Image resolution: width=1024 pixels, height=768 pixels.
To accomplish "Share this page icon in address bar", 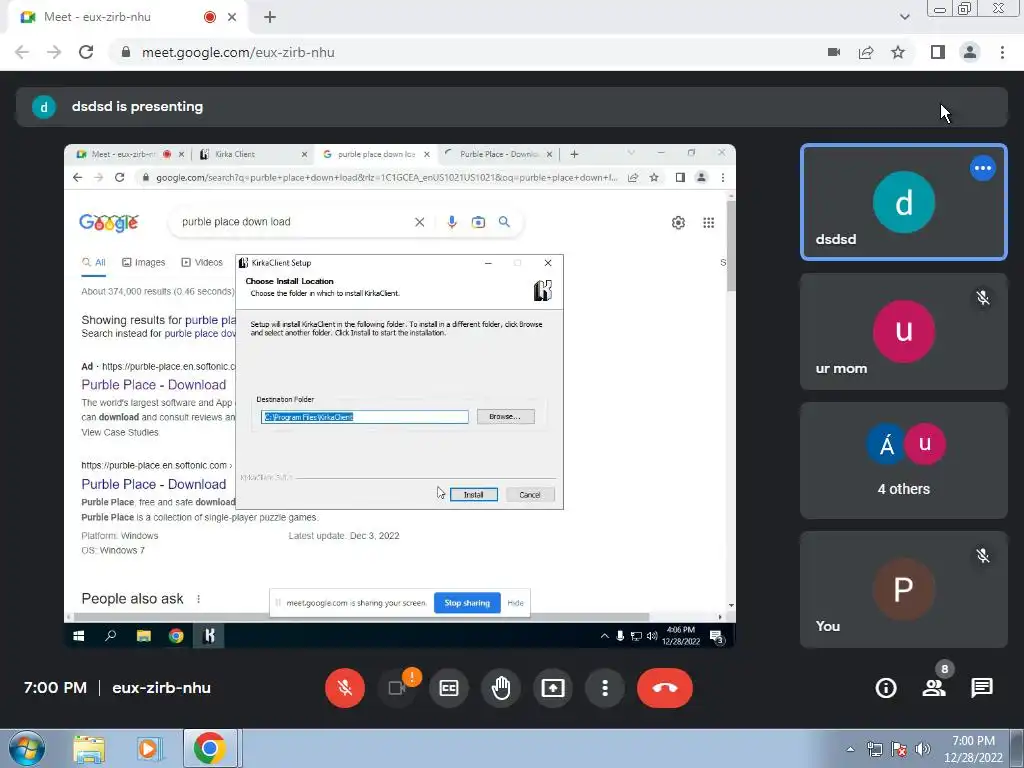I will (x=866, y=52).
